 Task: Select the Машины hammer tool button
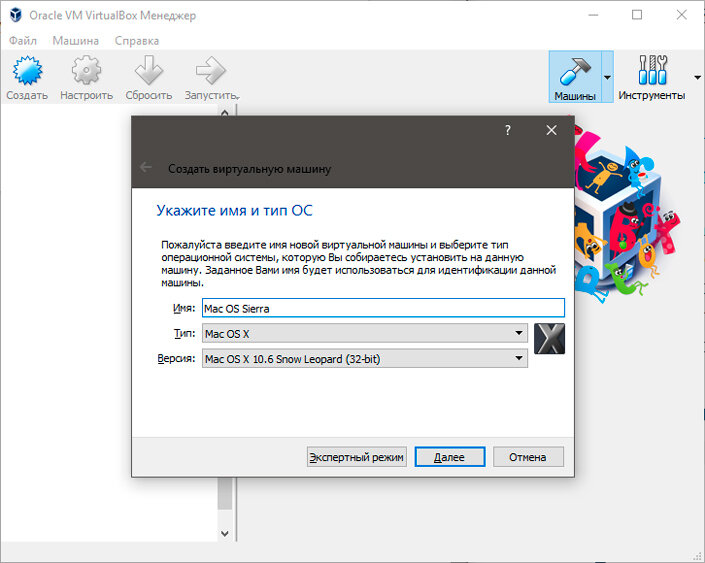pos(575,76)
